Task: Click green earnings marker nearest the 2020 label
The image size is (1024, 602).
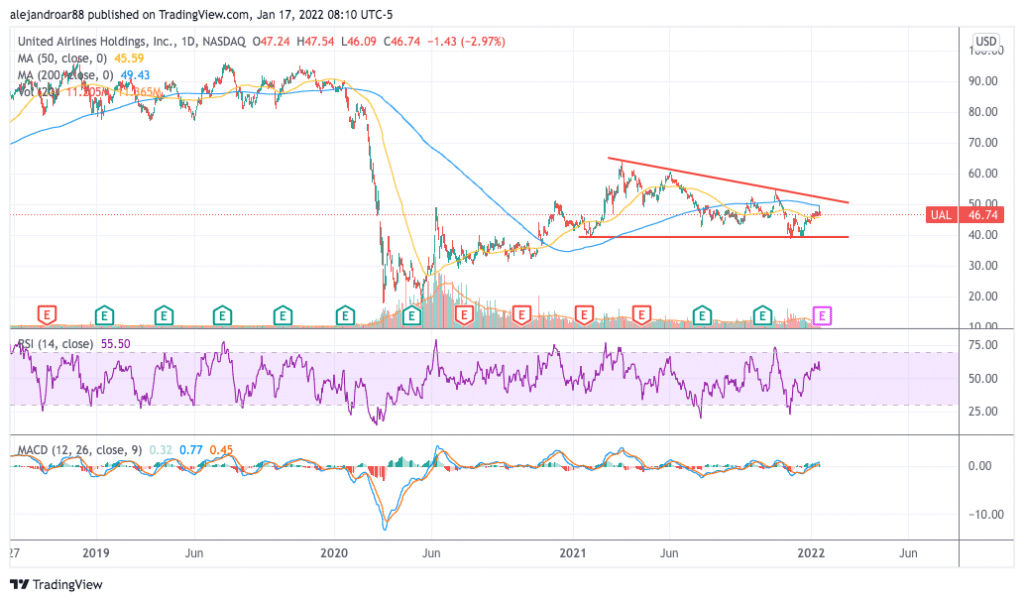Action: pyautogui.click(x=345, y=316)
